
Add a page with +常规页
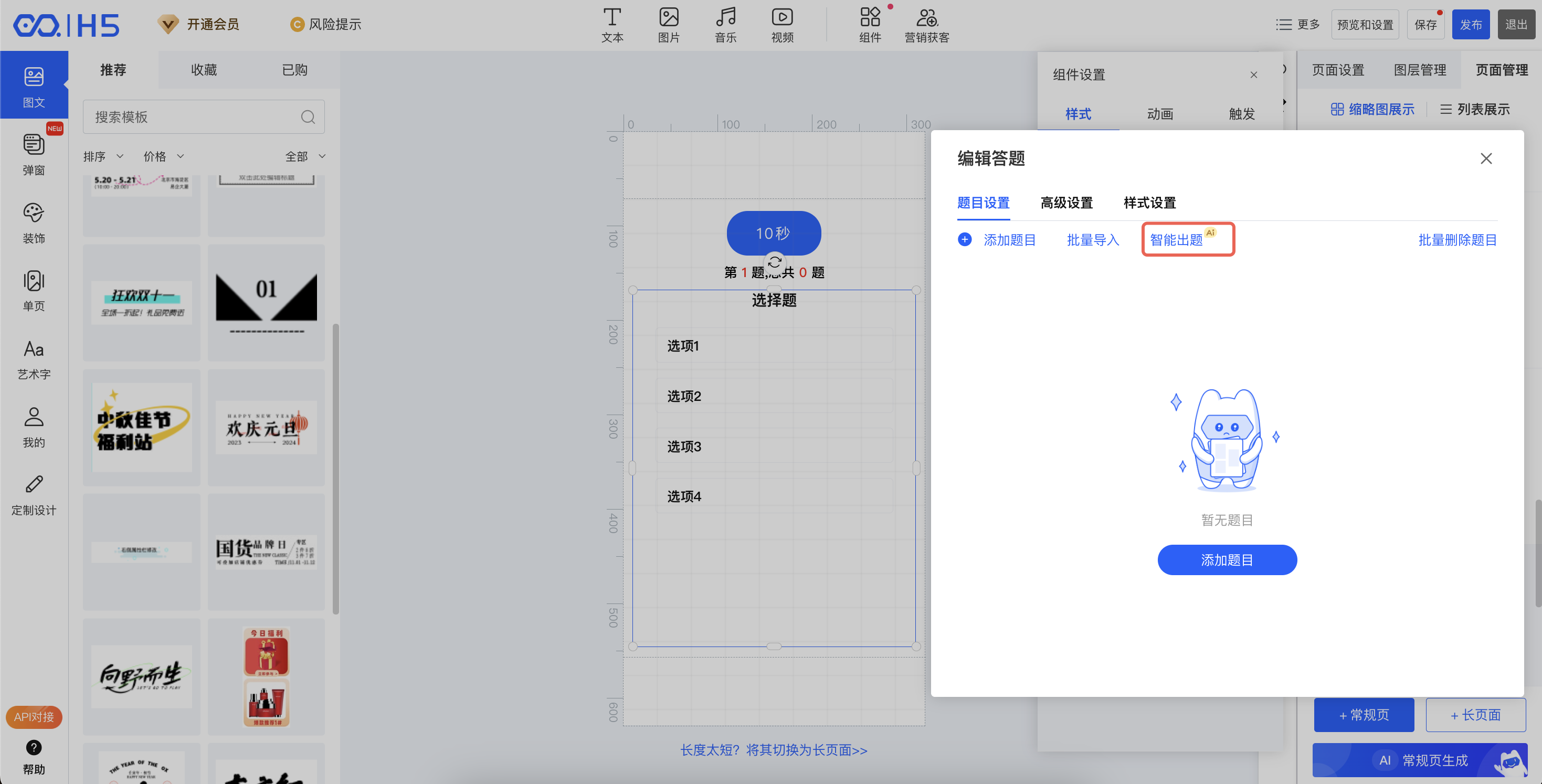click(x=1364, y=715)
